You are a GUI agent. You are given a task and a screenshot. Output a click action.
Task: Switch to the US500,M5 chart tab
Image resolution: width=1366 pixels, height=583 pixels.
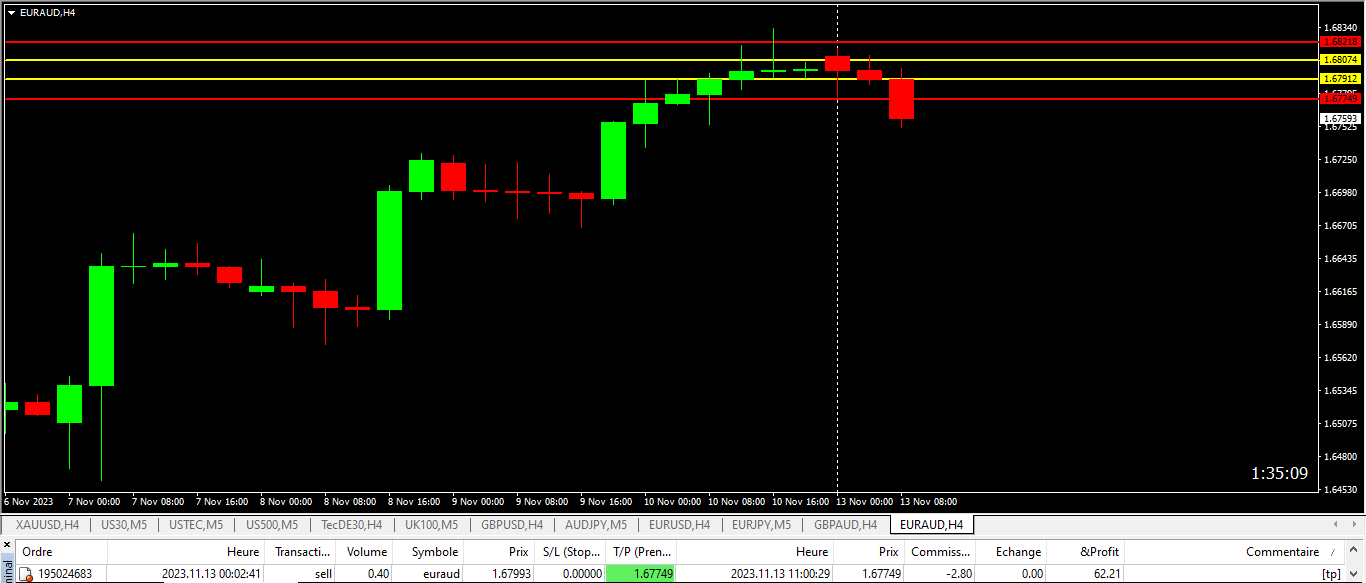[272, 524]
